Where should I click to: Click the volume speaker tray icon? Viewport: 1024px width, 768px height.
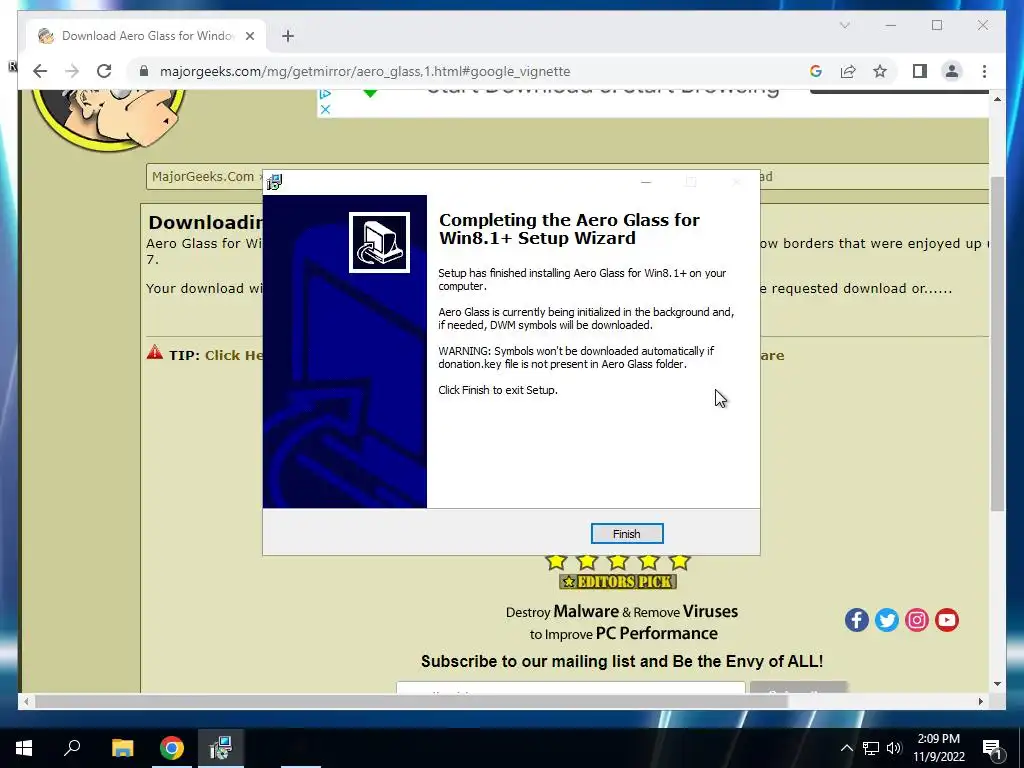[x=894, y=748]
